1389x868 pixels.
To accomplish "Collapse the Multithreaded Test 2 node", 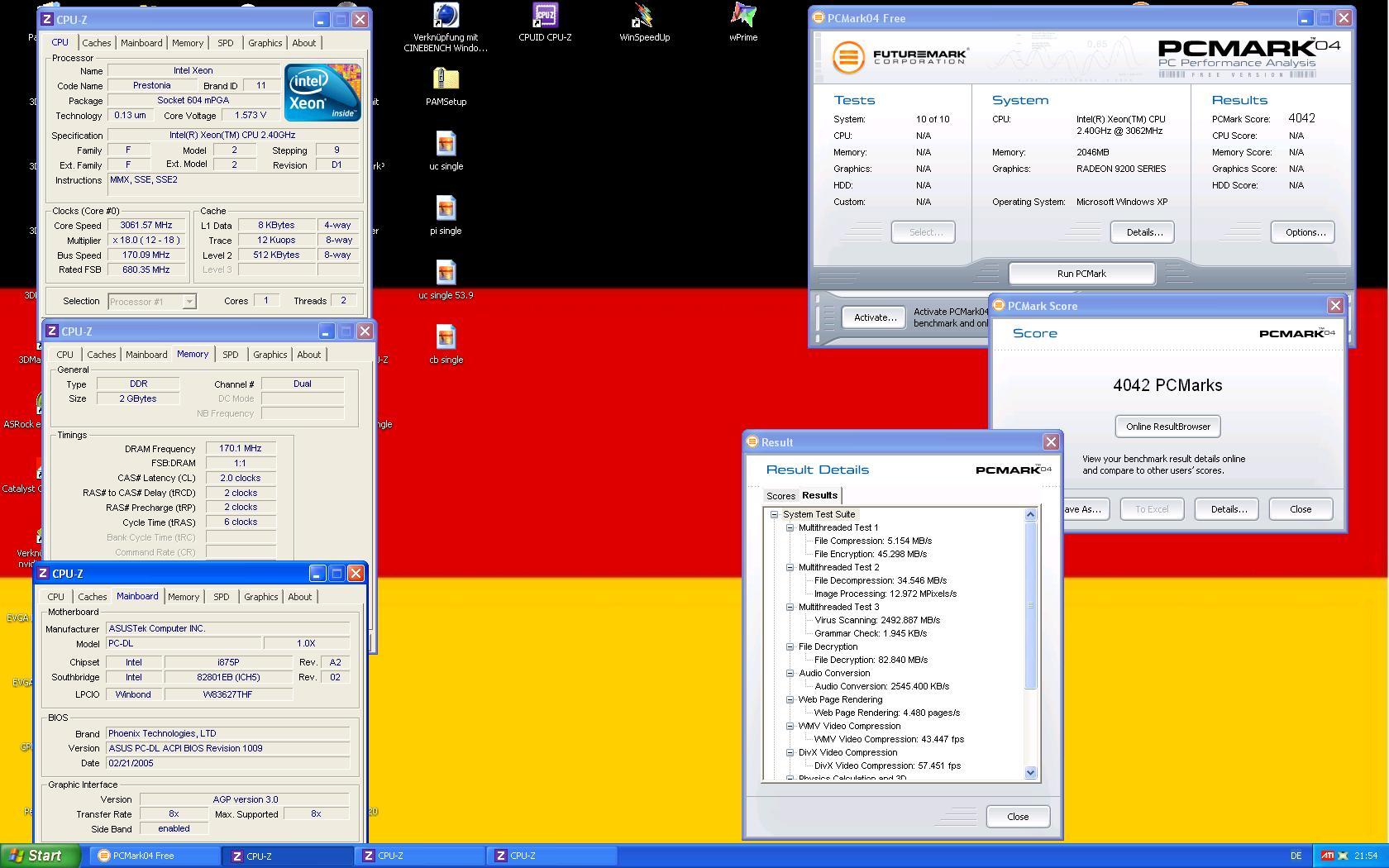I will coord(790,567).
